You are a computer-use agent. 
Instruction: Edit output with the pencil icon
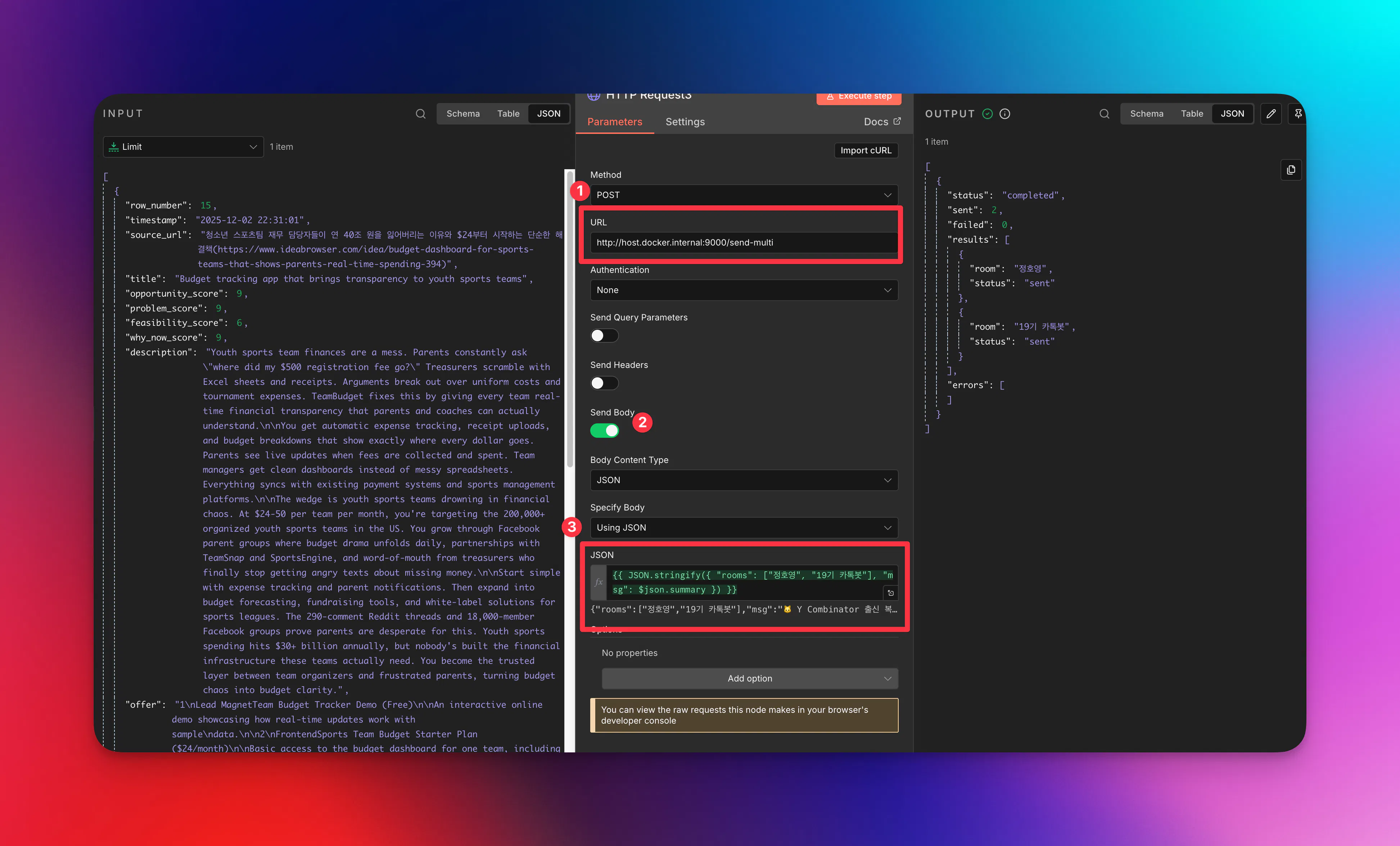(x=1271, y=114)
